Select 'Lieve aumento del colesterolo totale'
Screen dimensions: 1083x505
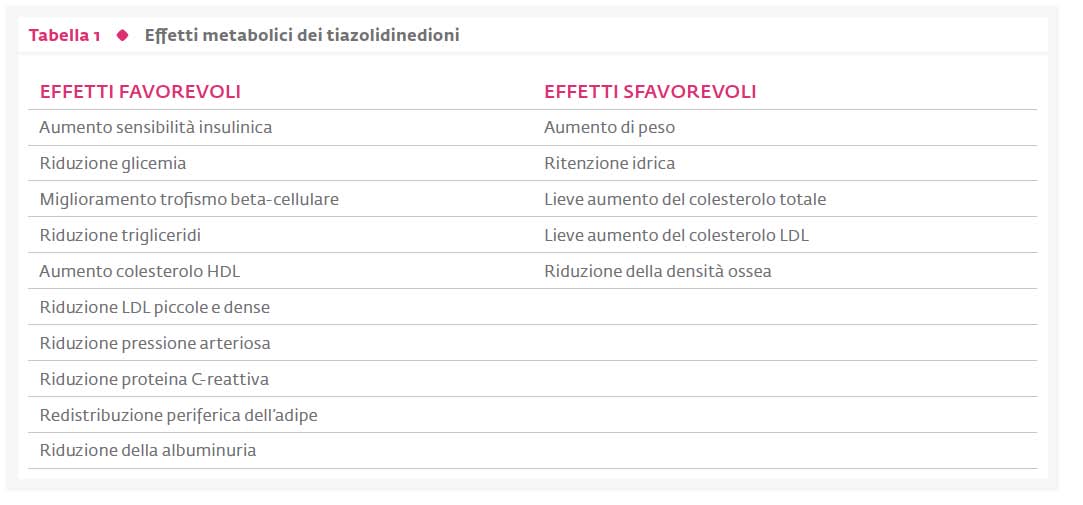tap(685, 200)
